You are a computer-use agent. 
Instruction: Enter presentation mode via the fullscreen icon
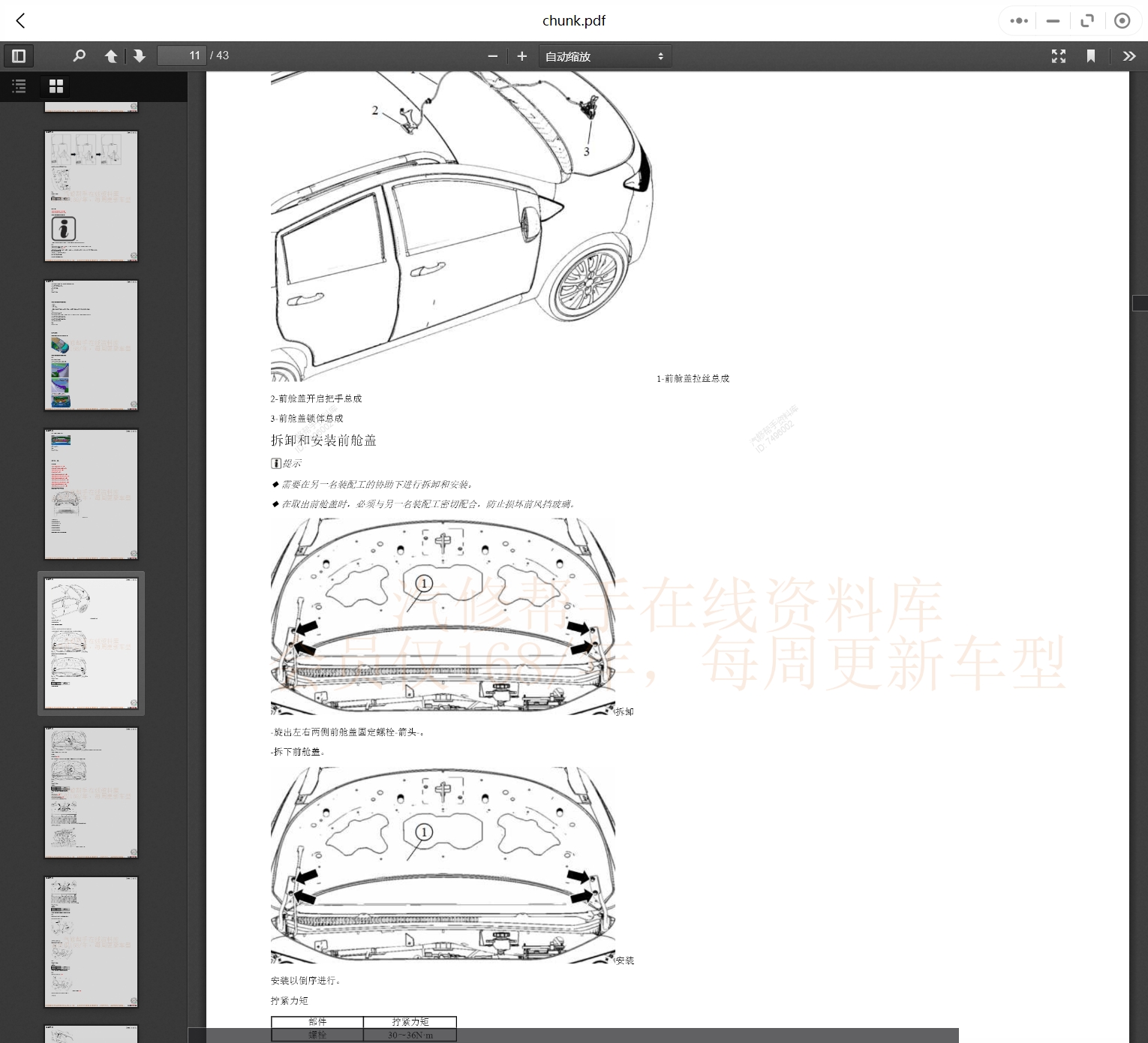(1058, 56)
